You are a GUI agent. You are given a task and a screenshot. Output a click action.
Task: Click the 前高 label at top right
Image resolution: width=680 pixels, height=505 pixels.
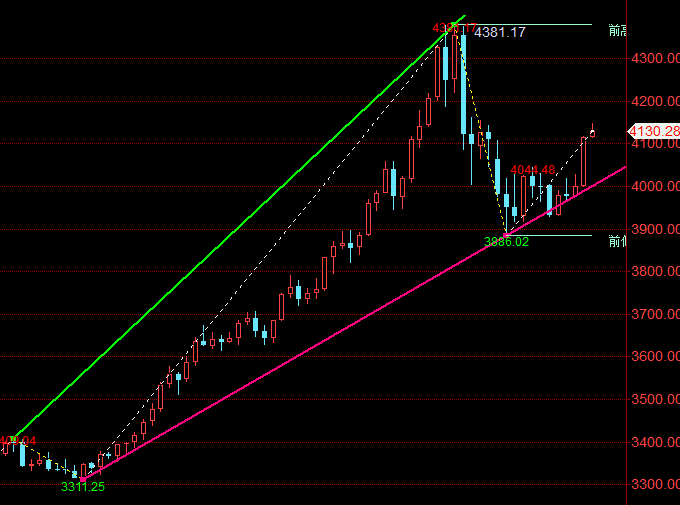617,31
